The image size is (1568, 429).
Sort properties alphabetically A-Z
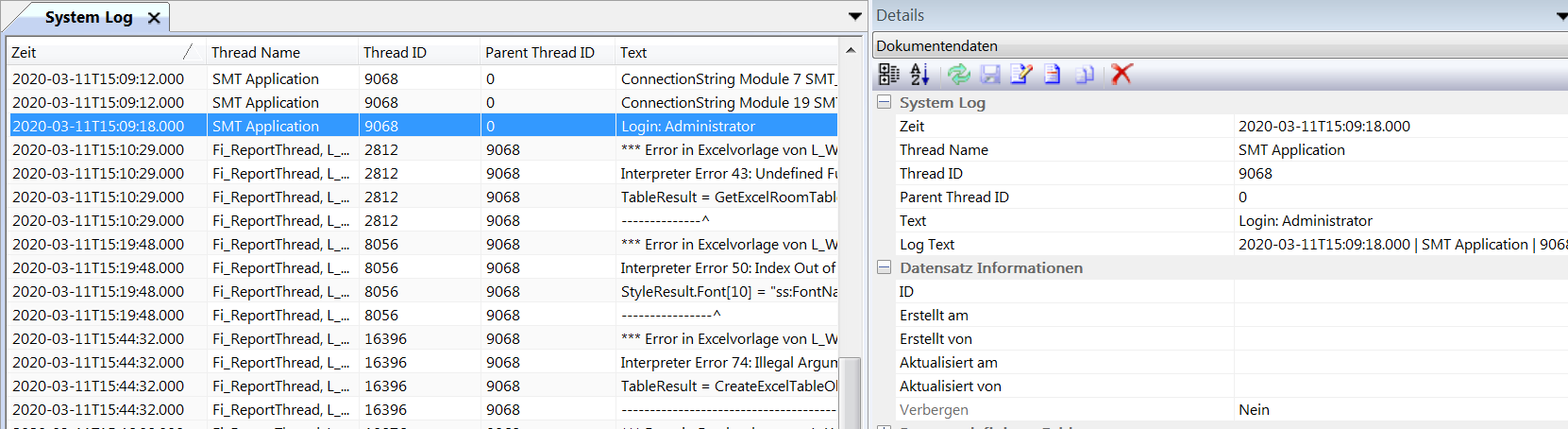pos(920,74)
